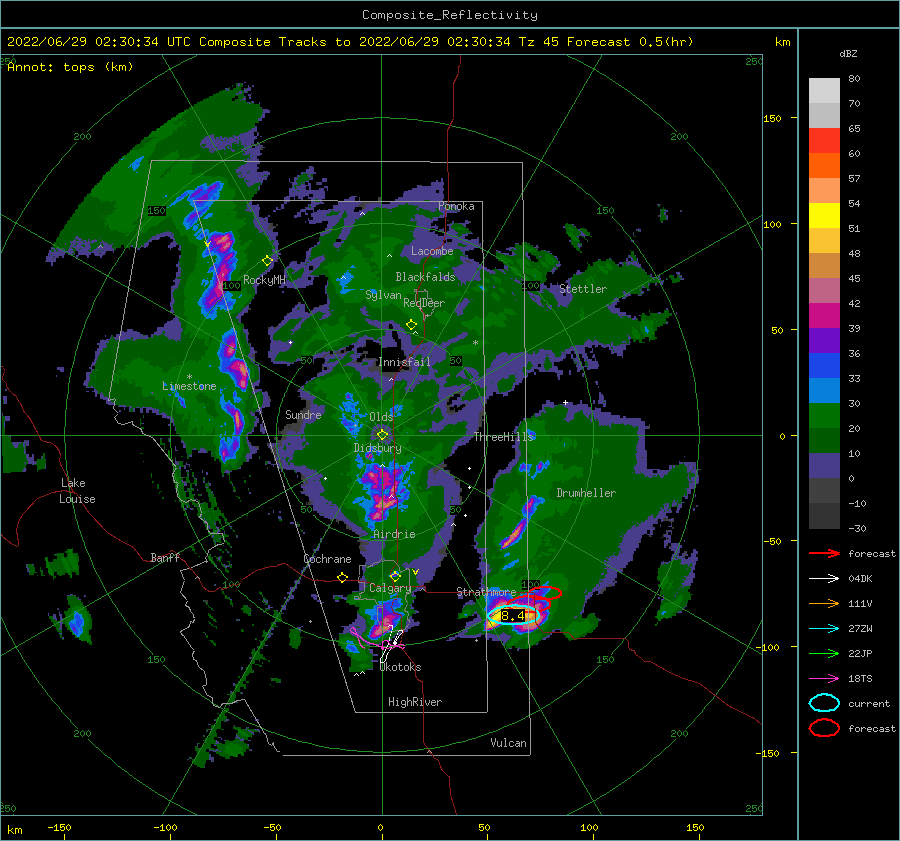The width and height of the screenshot is (900, 841).
Task: Click the light gray 70–80 dBZ swatch
Action: coord(824,91)
